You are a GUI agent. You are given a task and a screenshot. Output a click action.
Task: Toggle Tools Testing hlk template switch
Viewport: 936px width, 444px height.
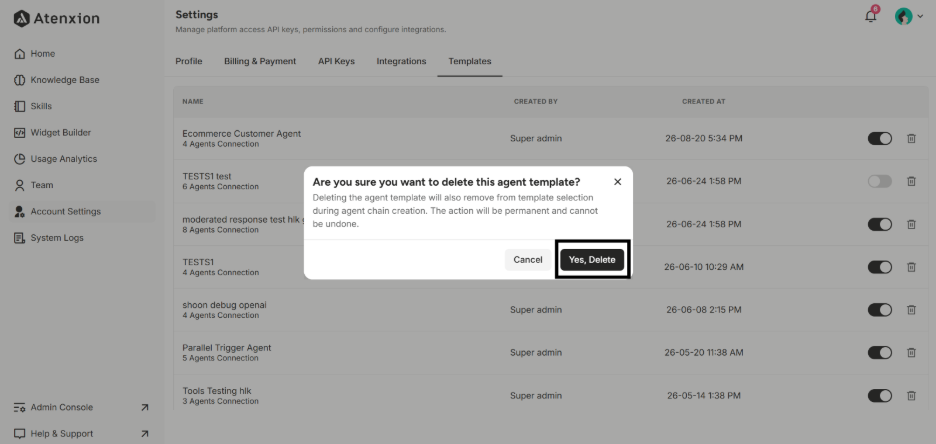pos(879,396)
